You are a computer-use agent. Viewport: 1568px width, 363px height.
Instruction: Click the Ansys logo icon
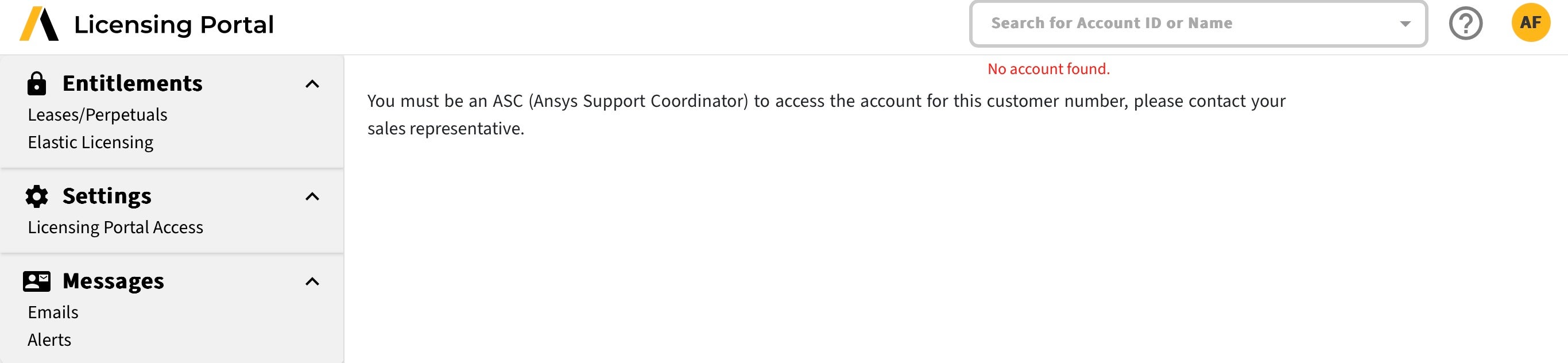click(39, 24)
